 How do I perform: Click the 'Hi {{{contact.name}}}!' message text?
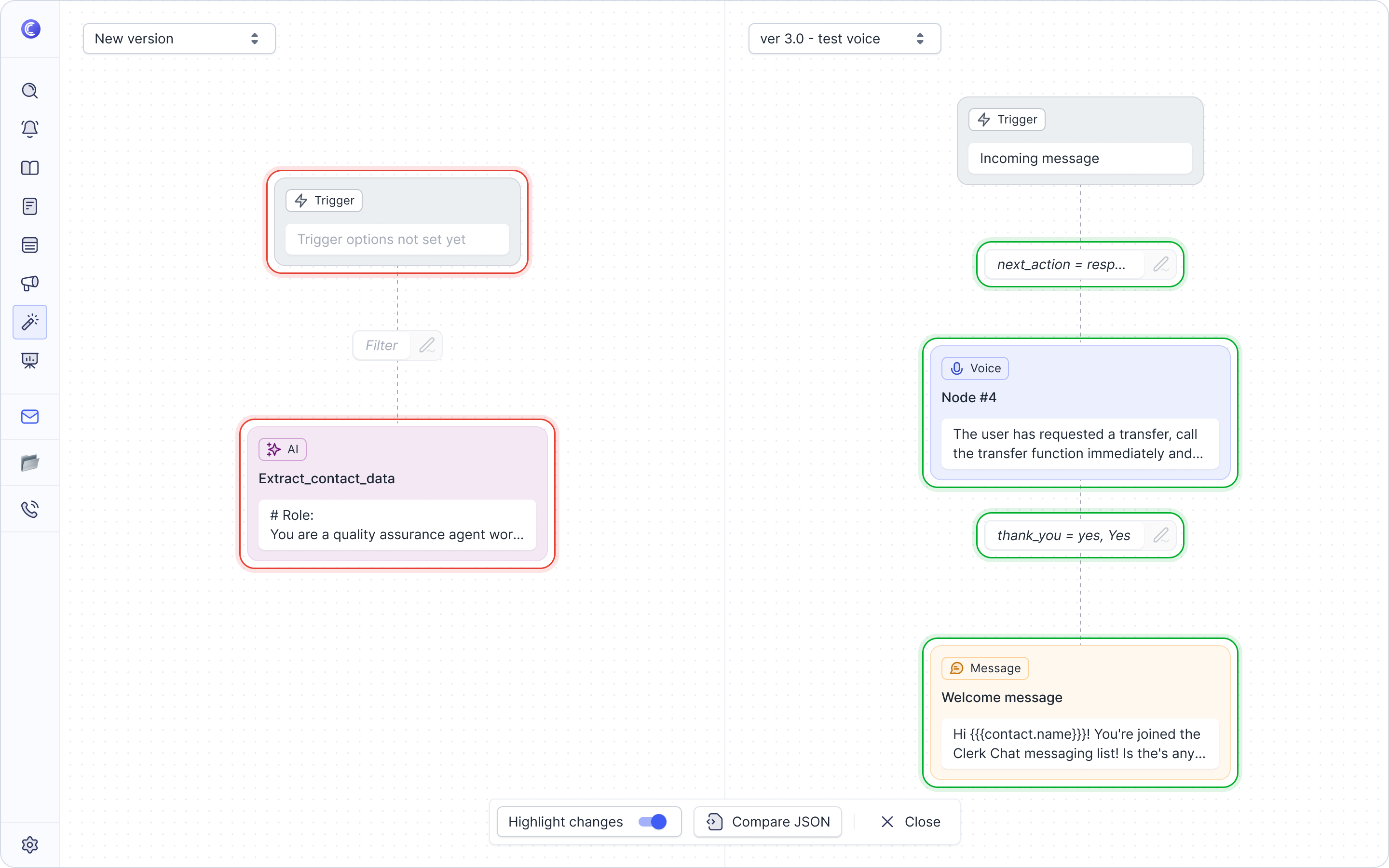(x=1079, y=744)
